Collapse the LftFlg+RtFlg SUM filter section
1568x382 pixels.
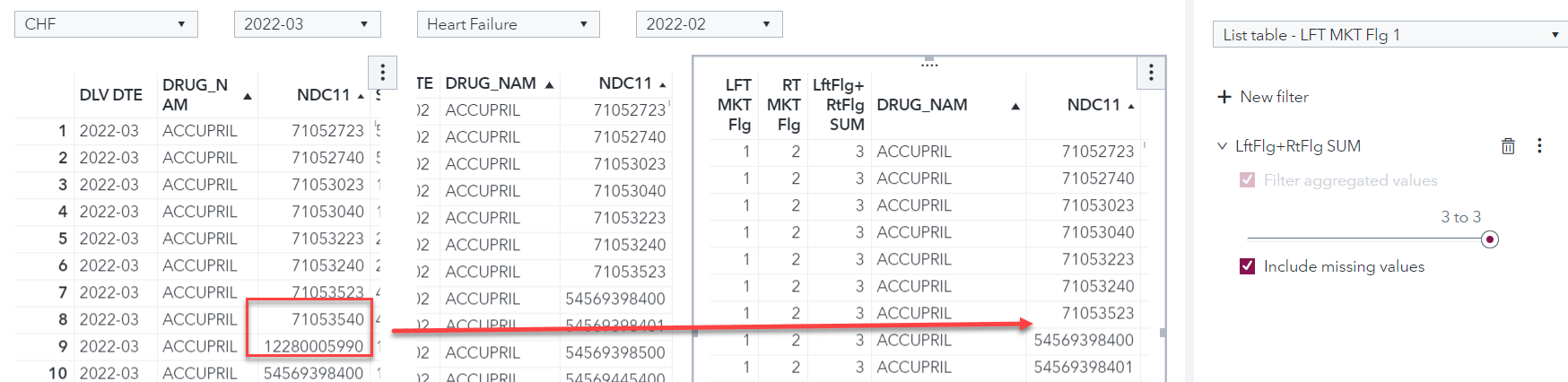pos(1222,146)
